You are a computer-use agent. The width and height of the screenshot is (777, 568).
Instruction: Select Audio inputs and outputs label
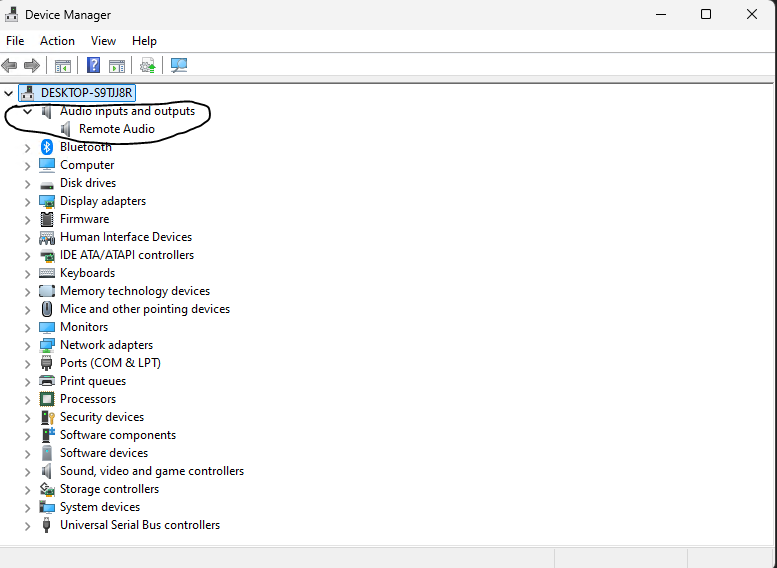(x=127, y=111)
